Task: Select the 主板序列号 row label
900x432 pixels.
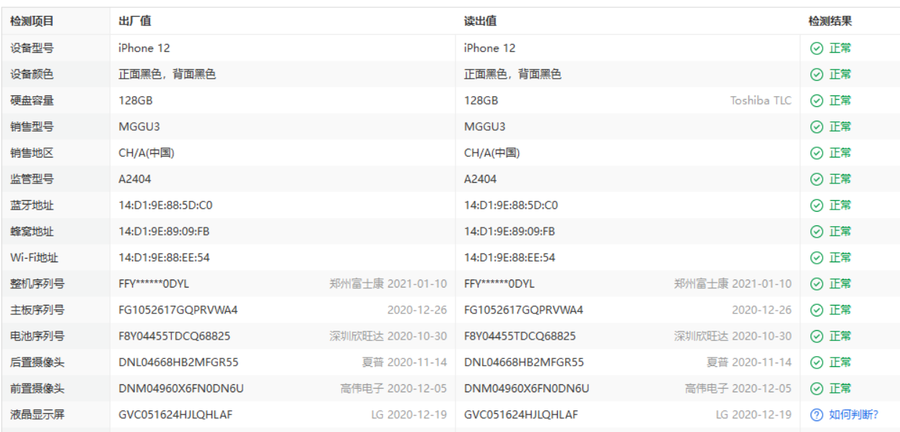Action: tap(37, 310)
